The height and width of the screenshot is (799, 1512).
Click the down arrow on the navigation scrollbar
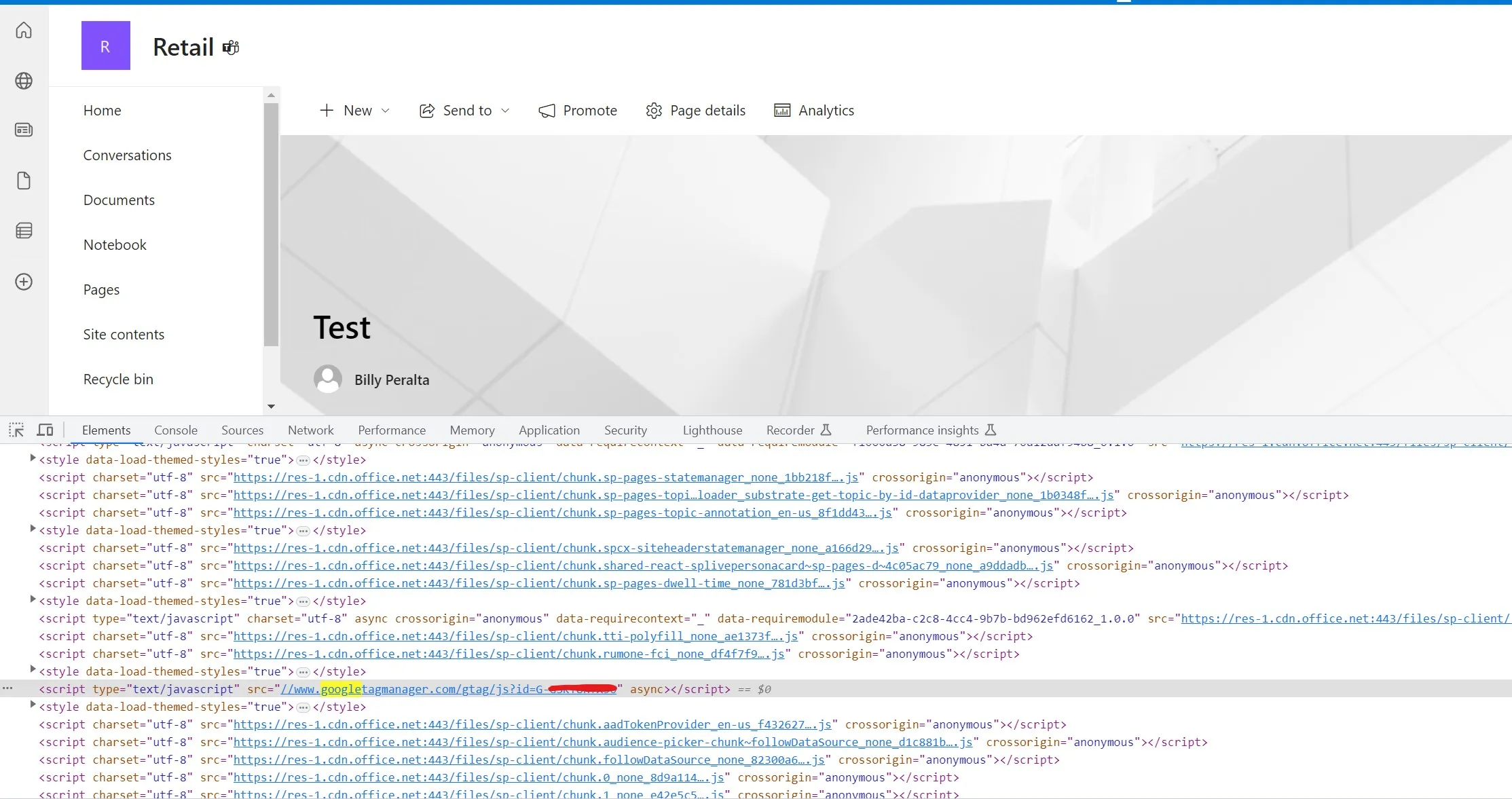pos(271,407)
